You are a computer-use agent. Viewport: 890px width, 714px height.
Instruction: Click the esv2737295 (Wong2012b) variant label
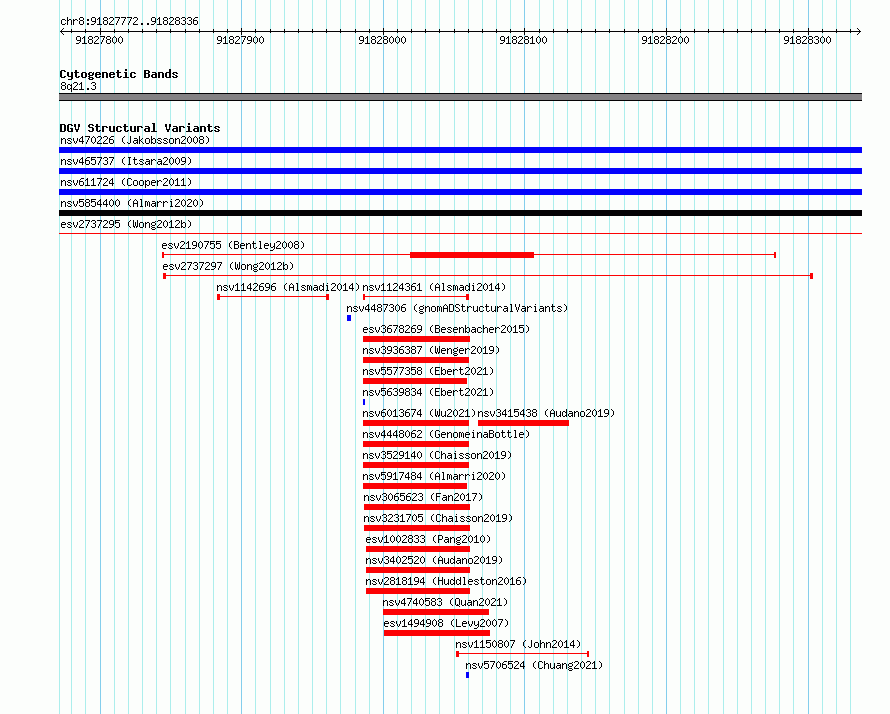[x=126, y=224]
